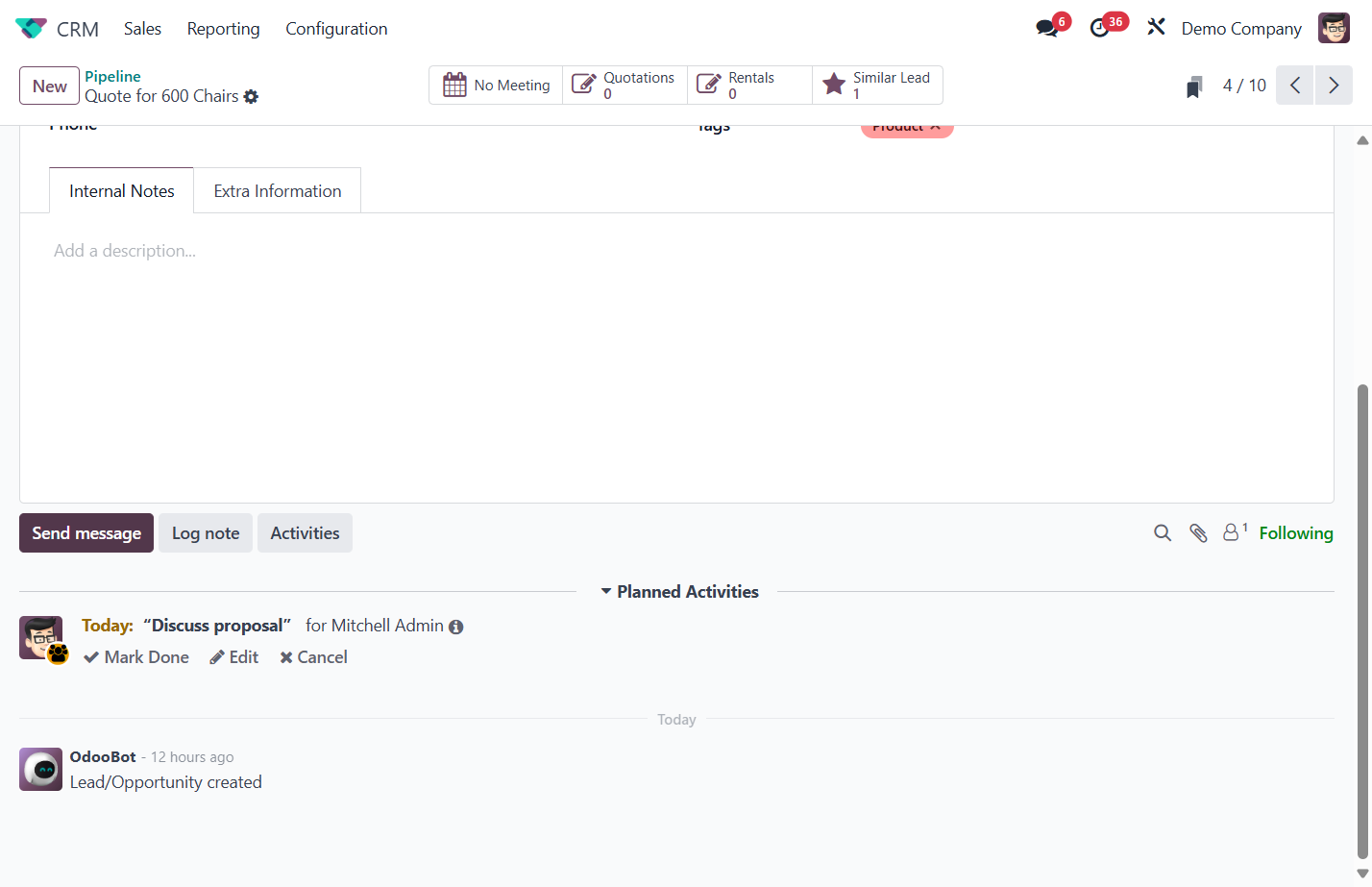Switch to the Extra Information tab
The width and height of the screenshot is (1372, 887).
278,190
